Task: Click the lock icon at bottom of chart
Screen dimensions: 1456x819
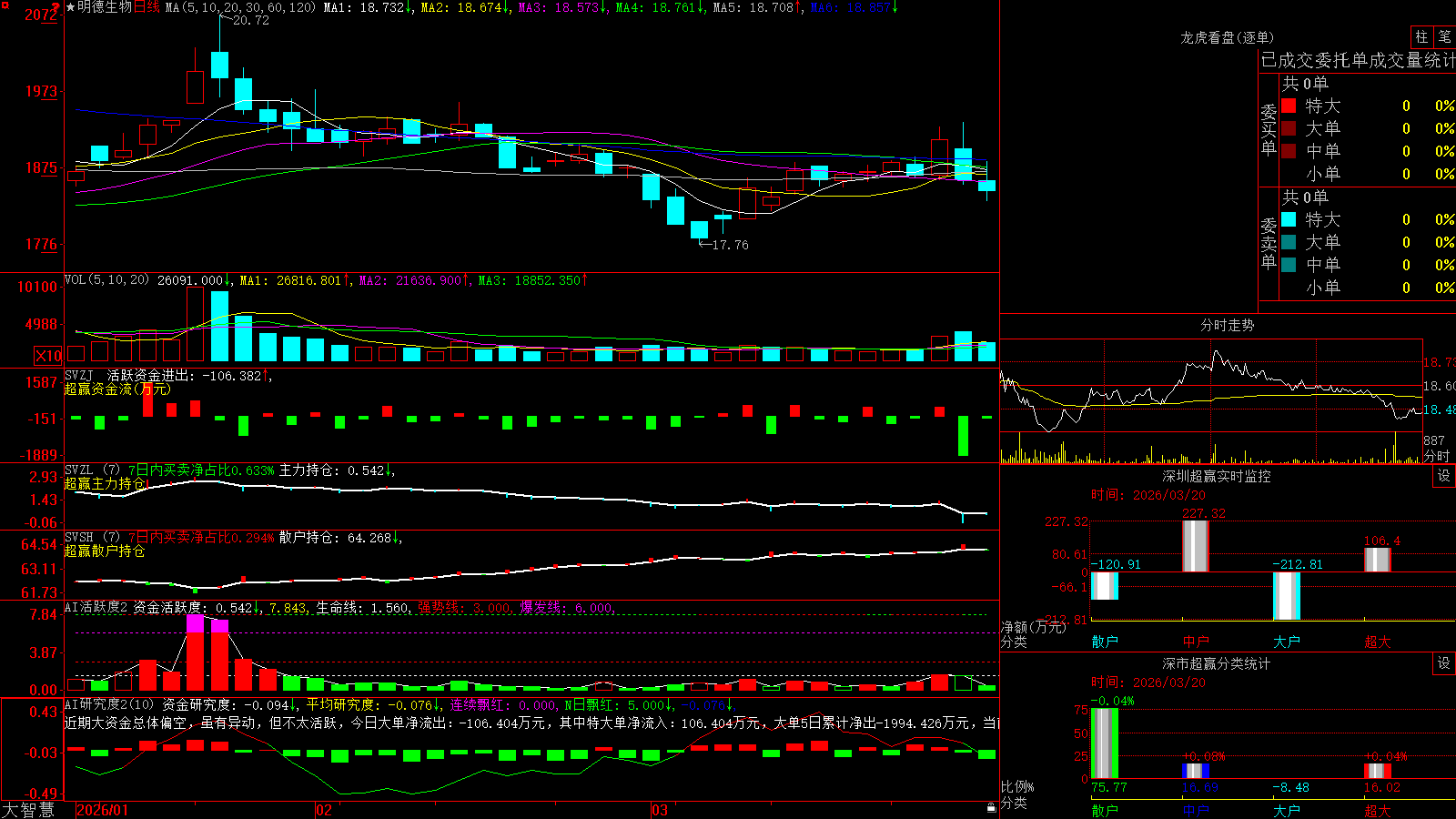Action: (991, 808)
